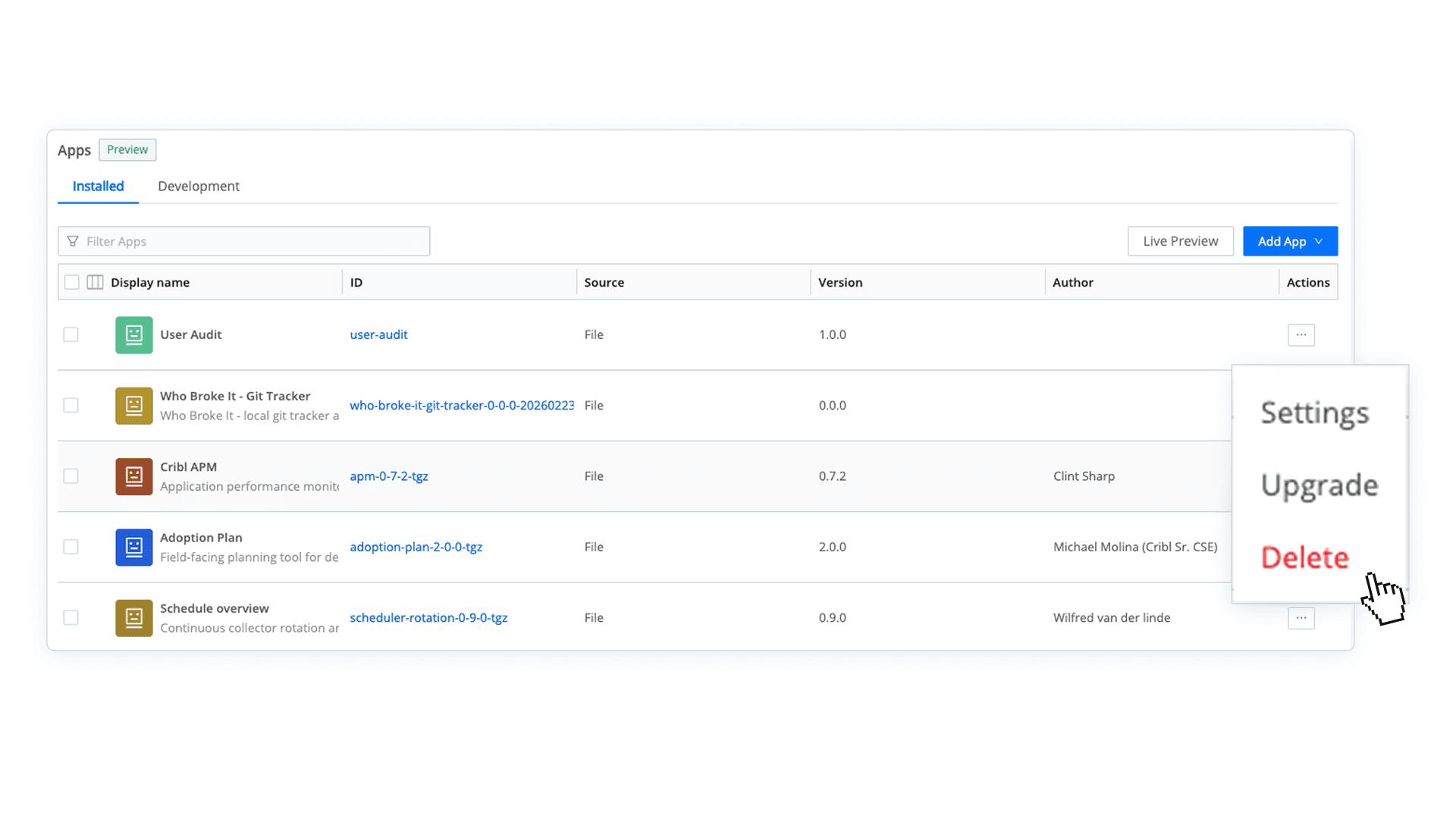Click the Field-facing planning tool description
This screenshot has width=1456, height=819.
click(249, 557)
